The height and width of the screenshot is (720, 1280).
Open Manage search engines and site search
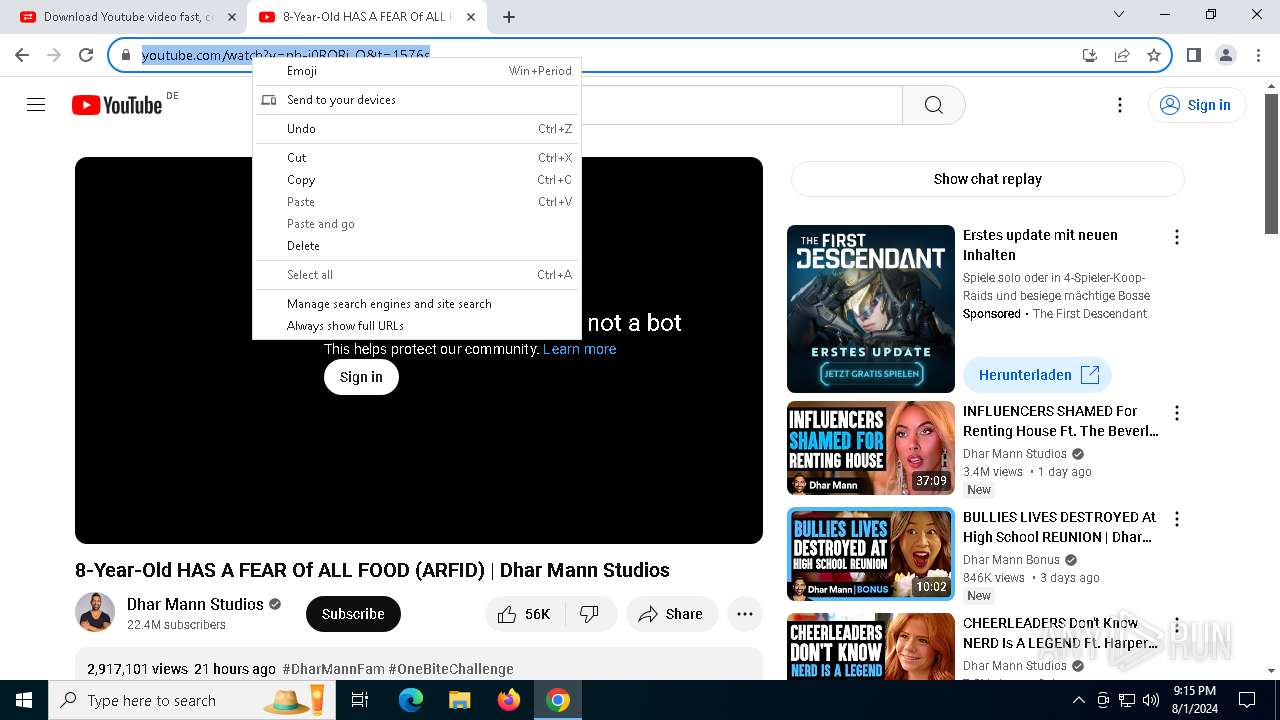[x=417, y=304]
